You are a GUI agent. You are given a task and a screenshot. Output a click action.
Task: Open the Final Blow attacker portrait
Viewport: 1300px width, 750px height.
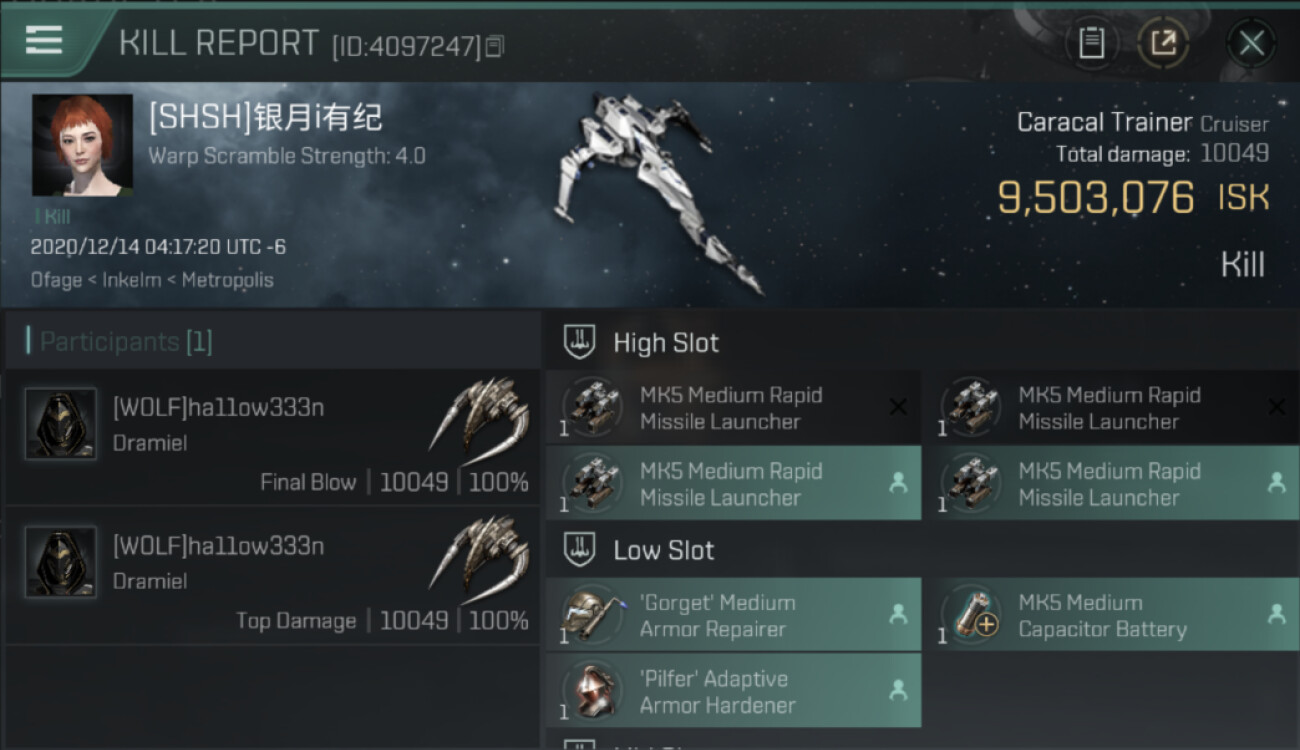tap(61, 424)
